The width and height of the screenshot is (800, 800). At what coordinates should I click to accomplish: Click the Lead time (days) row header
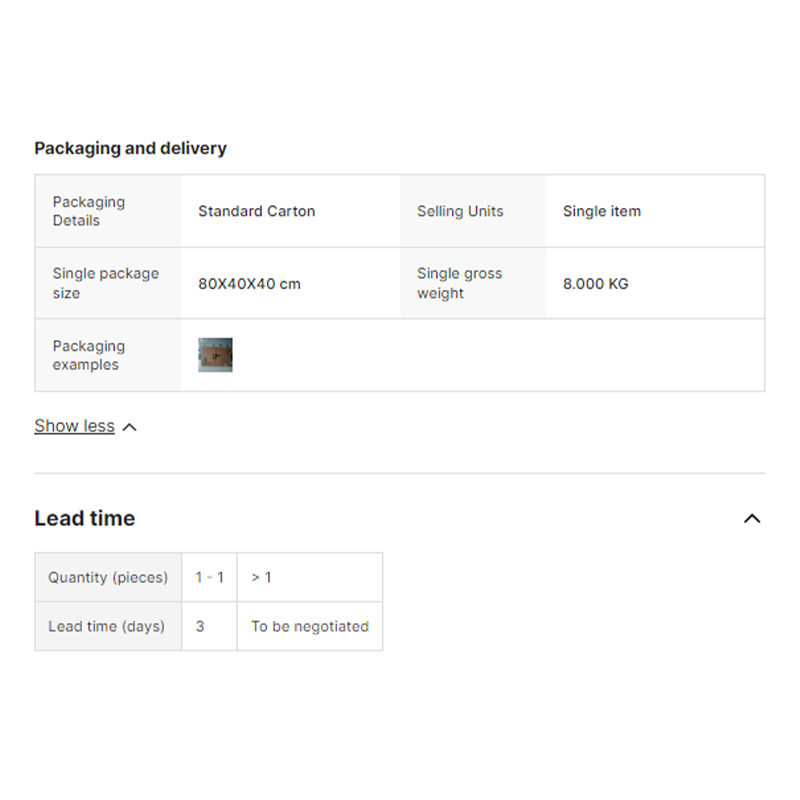[x=106, y=626]
